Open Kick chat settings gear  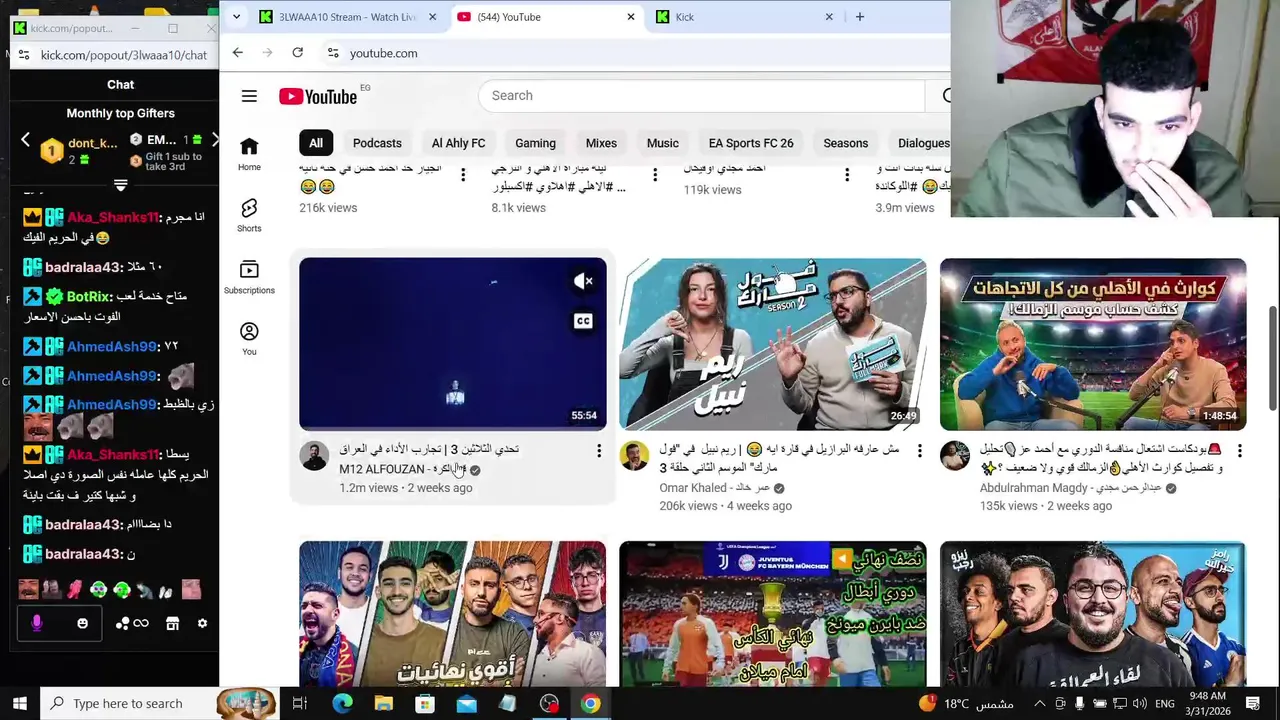202,623
